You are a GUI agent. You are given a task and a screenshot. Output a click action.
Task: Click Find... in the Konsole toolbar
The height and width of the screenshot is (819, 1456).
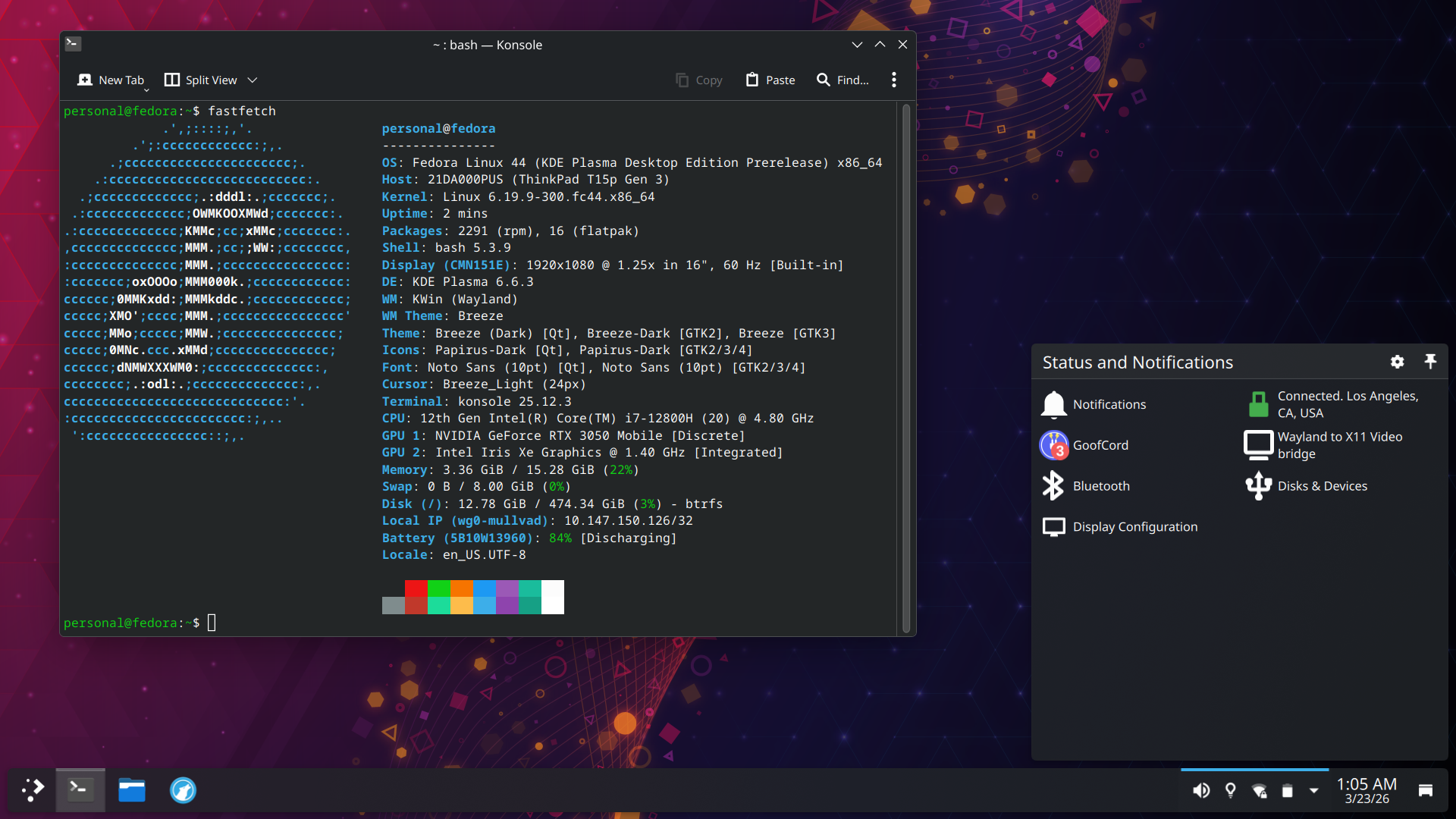point(843,80)
